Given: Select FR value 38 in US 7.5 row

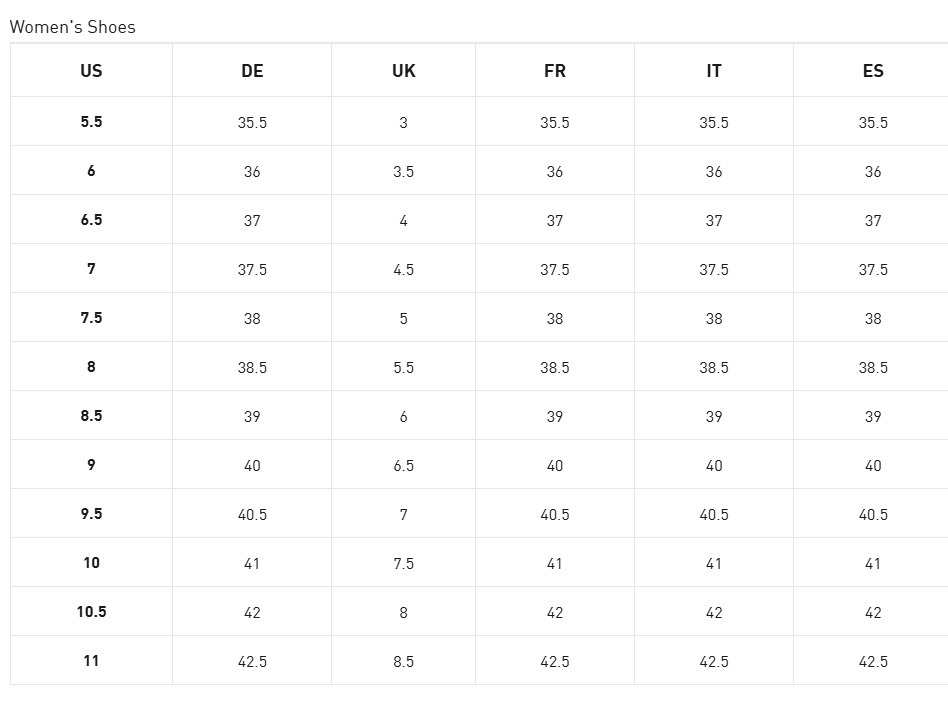Looking at the screenshot, I should tap(555, 319).
